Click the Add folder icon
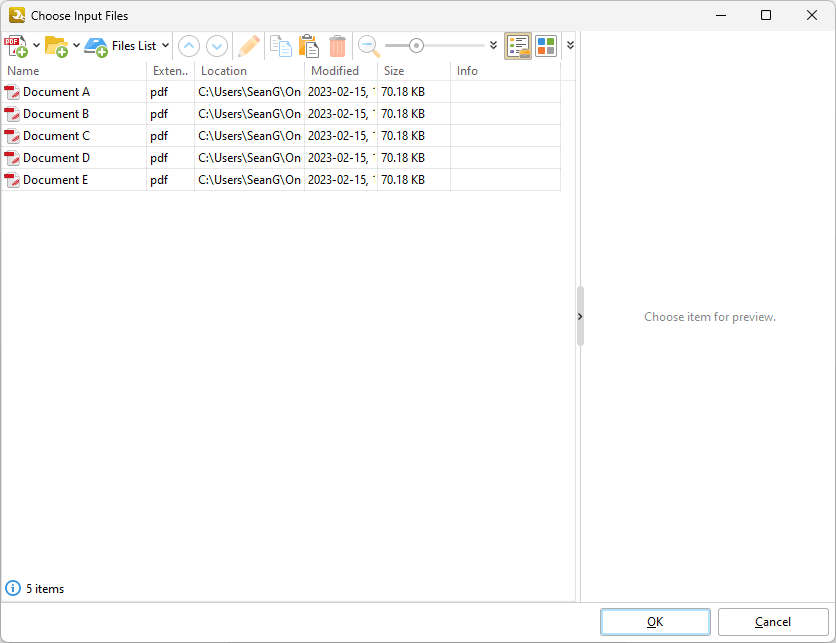 [x=56, y=46]
